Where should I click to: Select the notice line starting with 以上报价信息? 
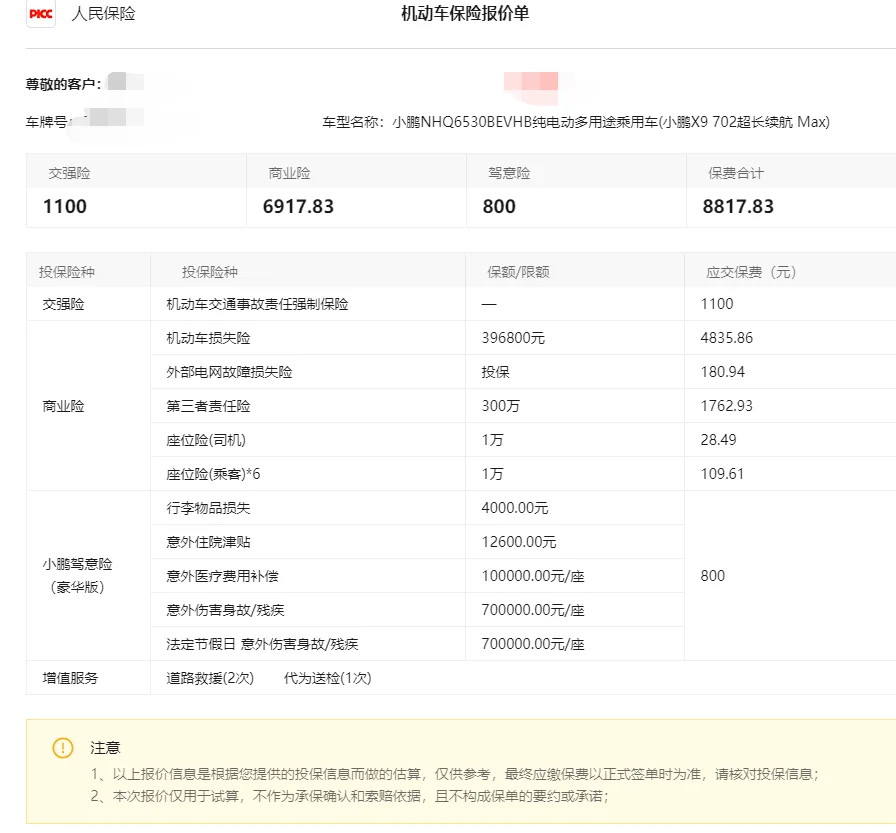(455, 774)
